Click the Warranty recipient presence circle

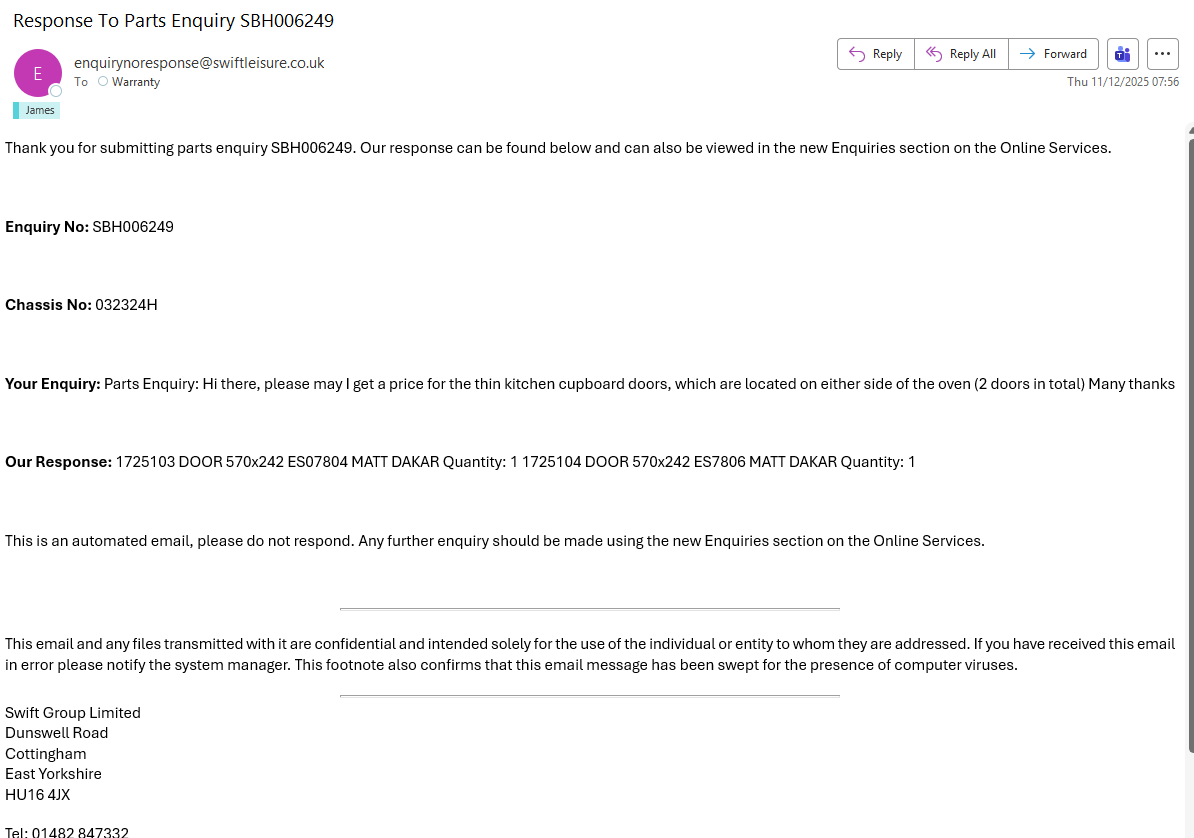[103, 82]
